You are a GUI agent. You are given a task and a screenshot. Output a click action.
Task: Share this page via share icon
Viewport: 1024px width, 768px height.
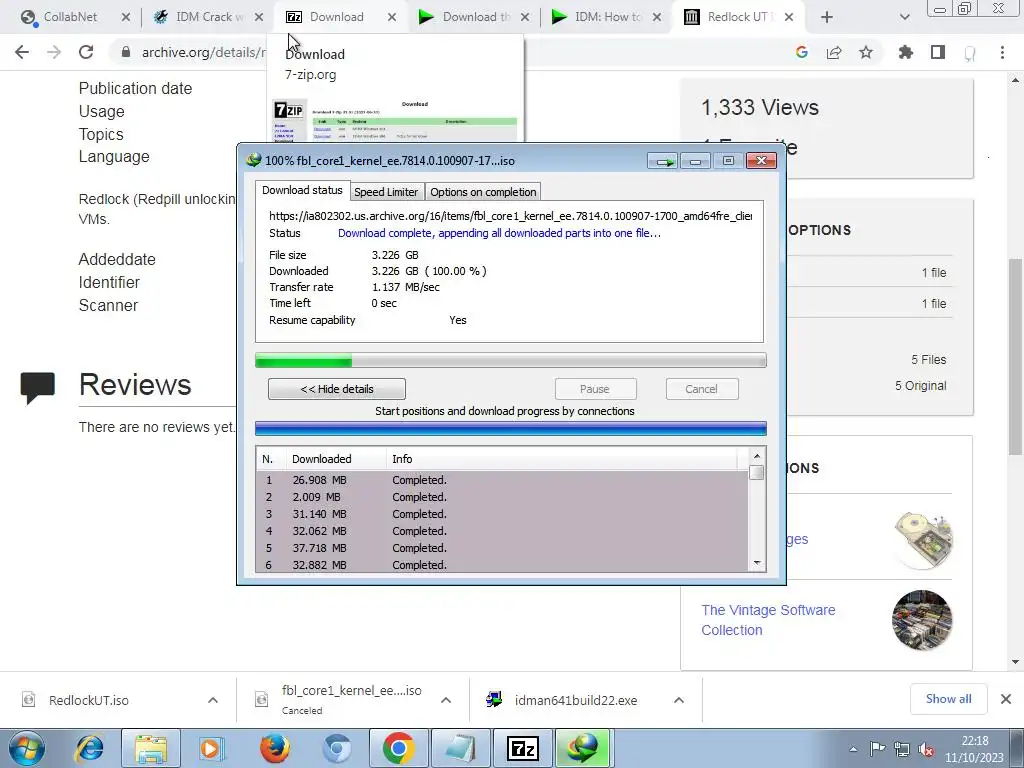tap(834, 52)
